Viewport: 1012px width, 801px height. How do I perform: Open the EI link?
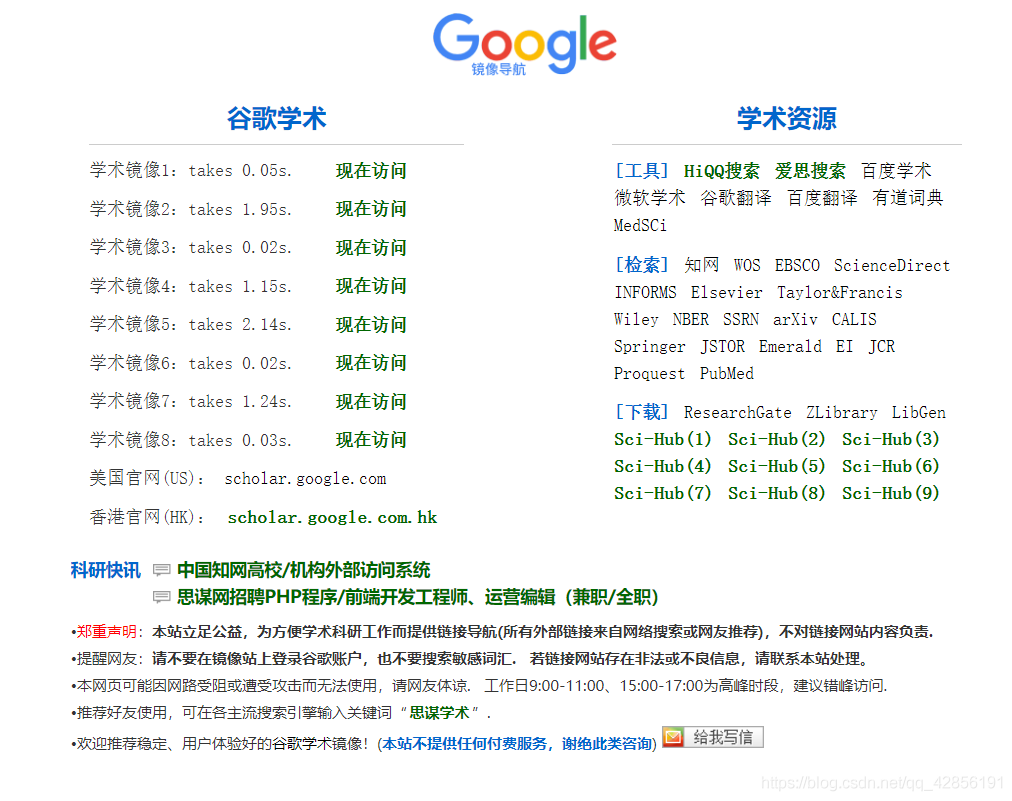(844, 347)
